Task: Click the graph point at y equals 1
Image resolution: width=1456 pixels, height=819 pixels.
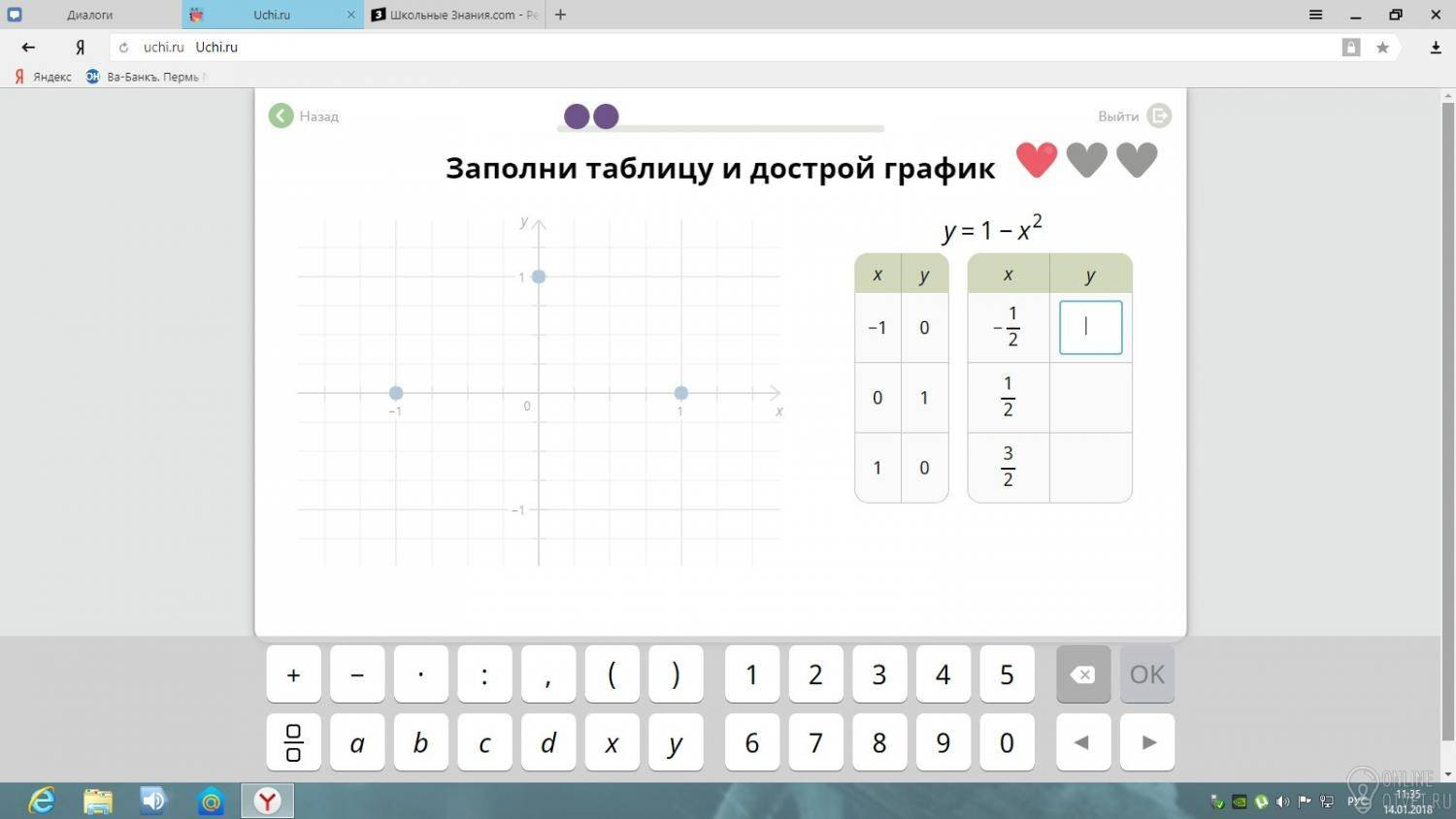Action: click(539, 277)
